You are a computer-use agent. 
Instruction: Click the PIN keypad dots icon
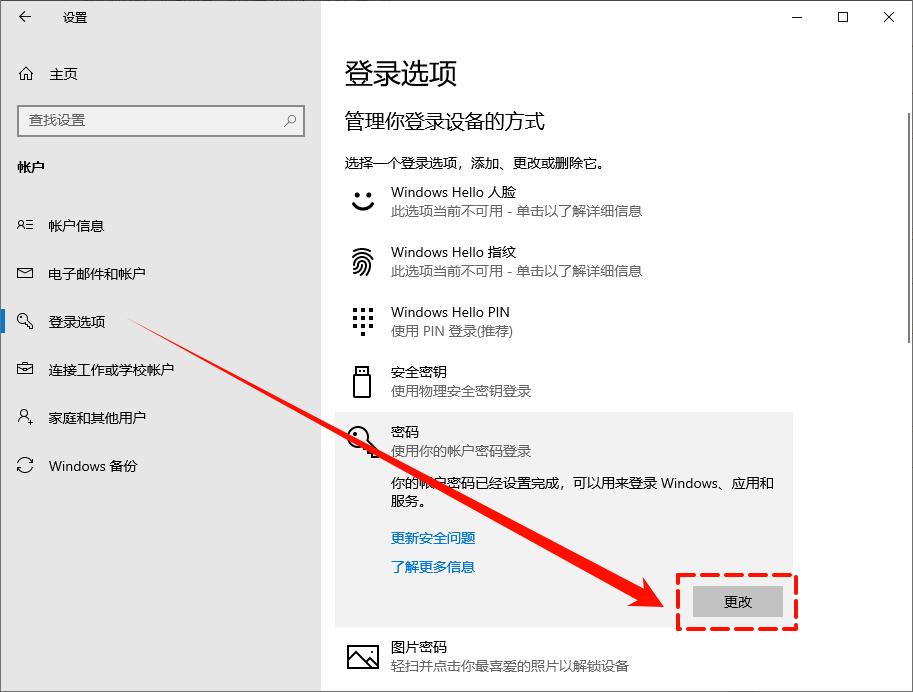tap(363, 322)
